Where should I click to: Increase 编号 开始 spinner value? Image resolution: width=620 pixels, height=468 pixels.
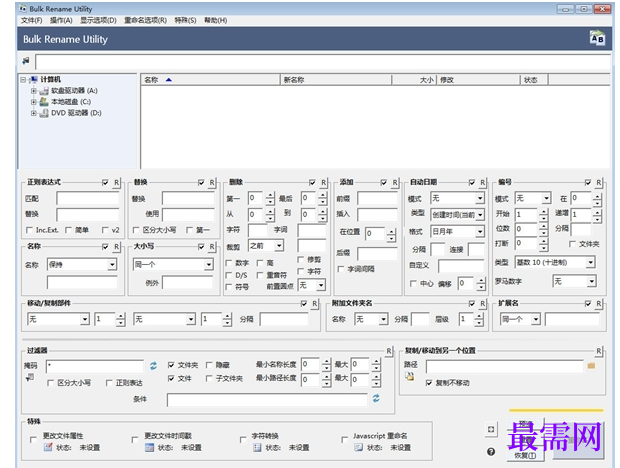pyautogui.click(x=544, y=212)
